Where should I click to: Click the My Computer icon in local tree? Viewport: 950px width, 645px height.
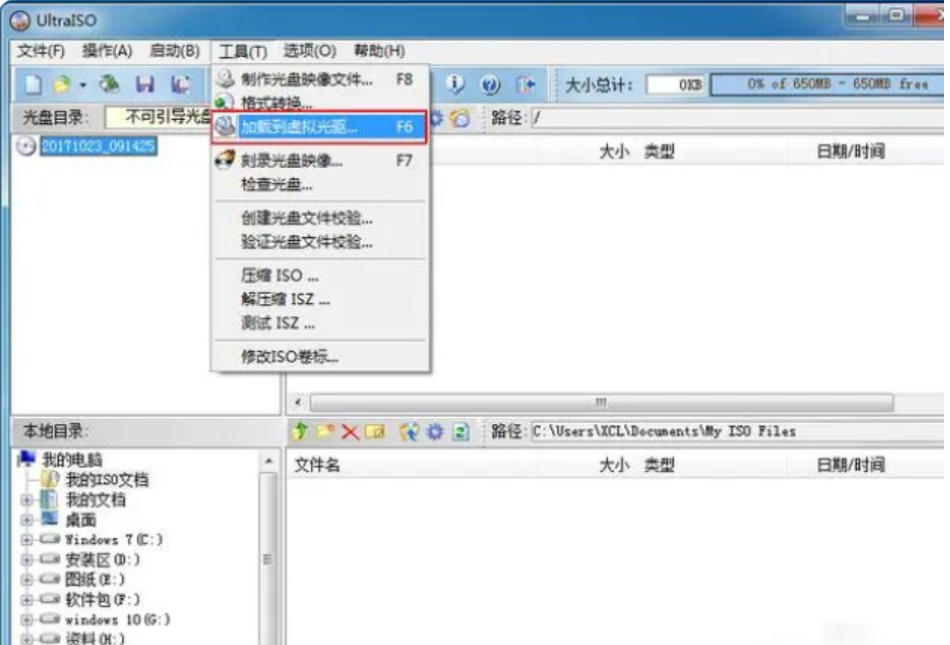(x=27, y=459)
